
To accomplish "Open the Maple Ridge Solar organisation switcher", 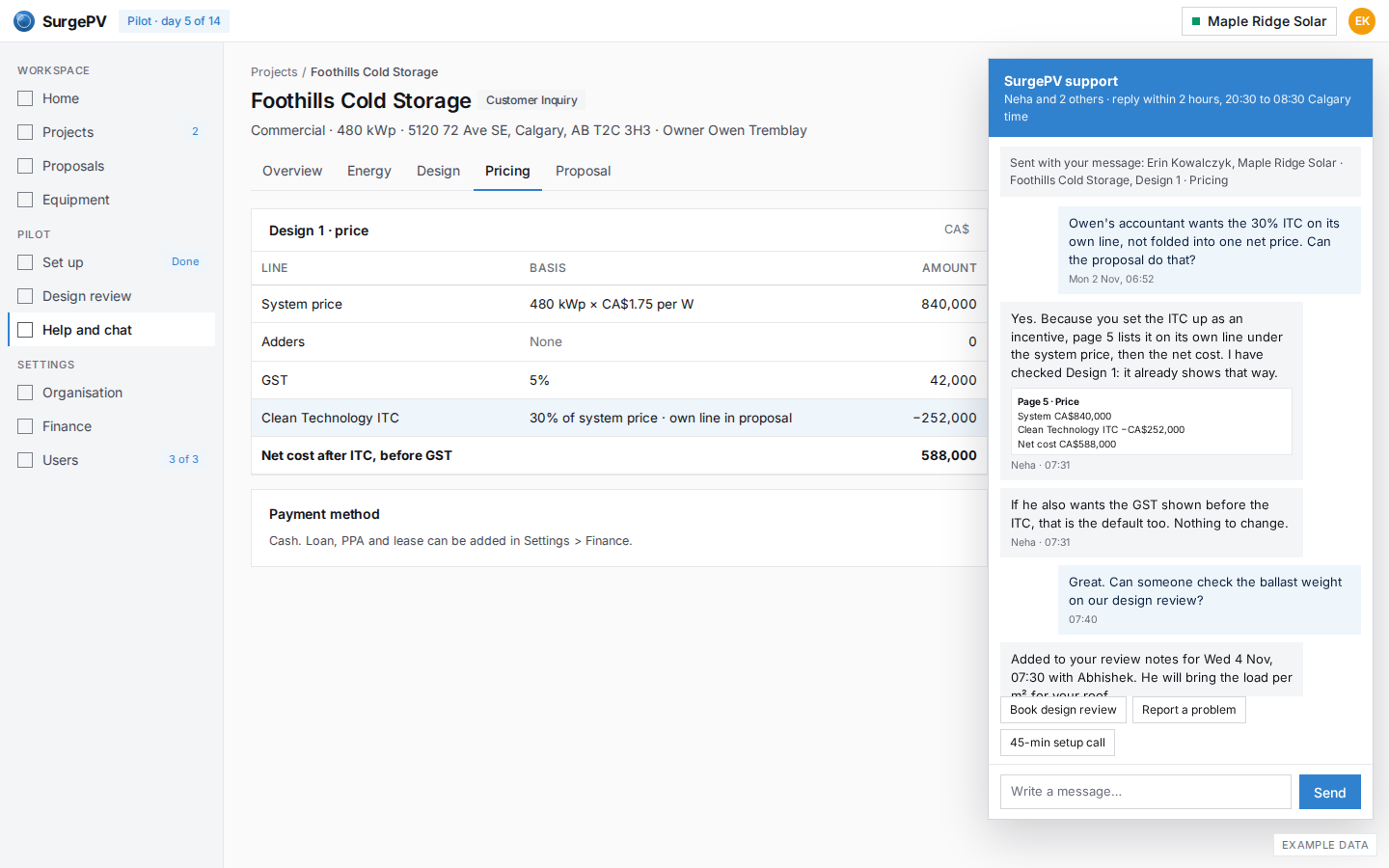I will [x=1259, y=21].
